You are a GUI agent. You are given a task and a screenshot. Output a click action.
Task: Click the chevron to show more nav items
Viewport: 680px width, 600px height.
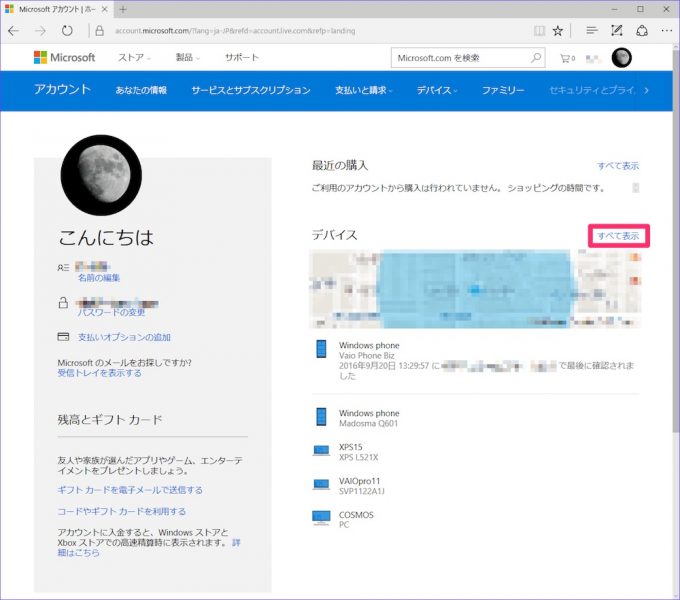(647, 90)
